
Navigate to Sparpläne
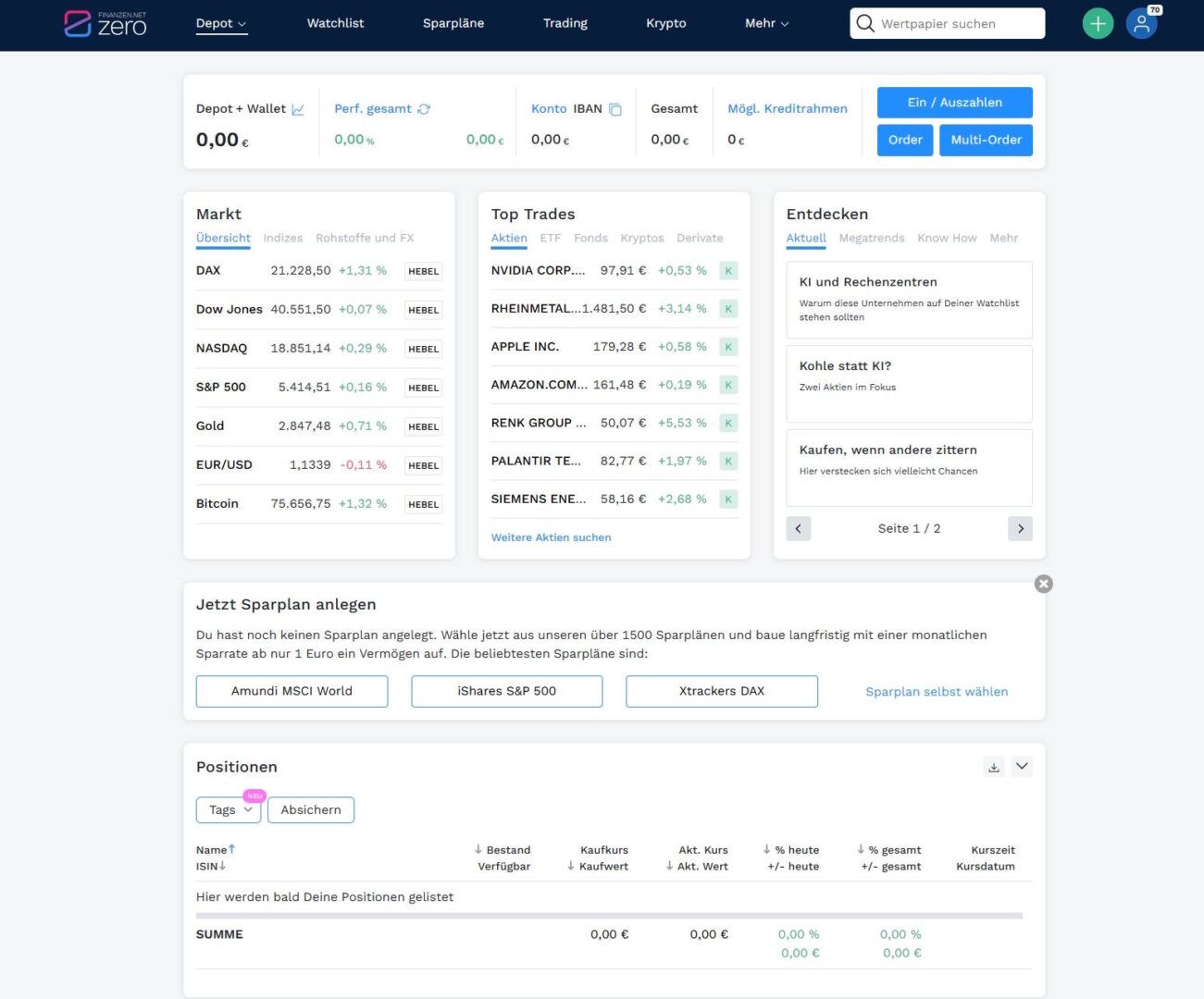point(453,23)
